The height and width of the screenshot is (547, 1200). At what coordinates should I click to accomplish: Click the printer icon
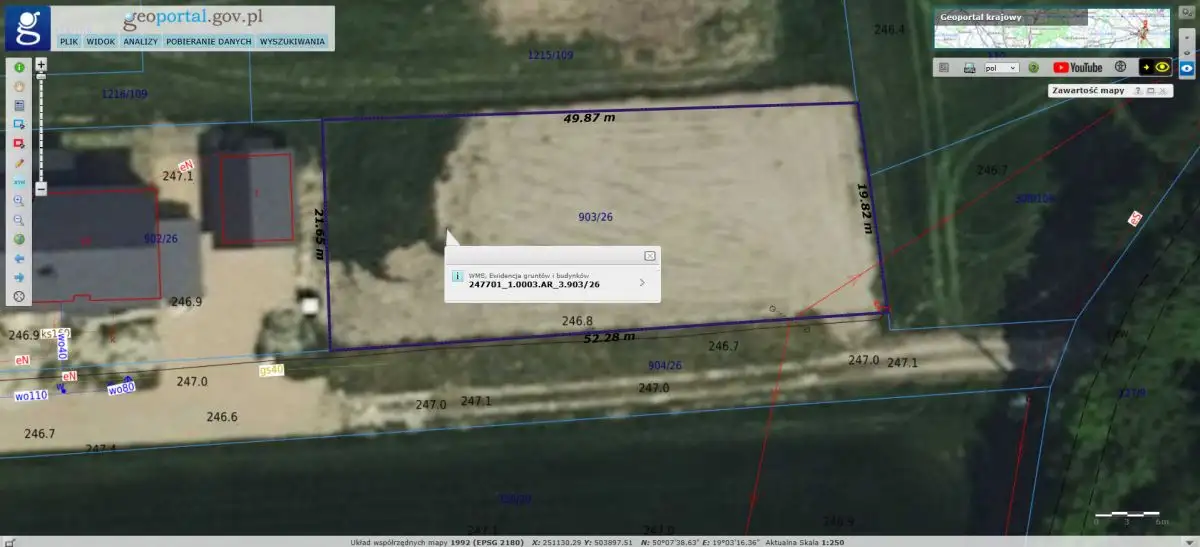point(969,68)
